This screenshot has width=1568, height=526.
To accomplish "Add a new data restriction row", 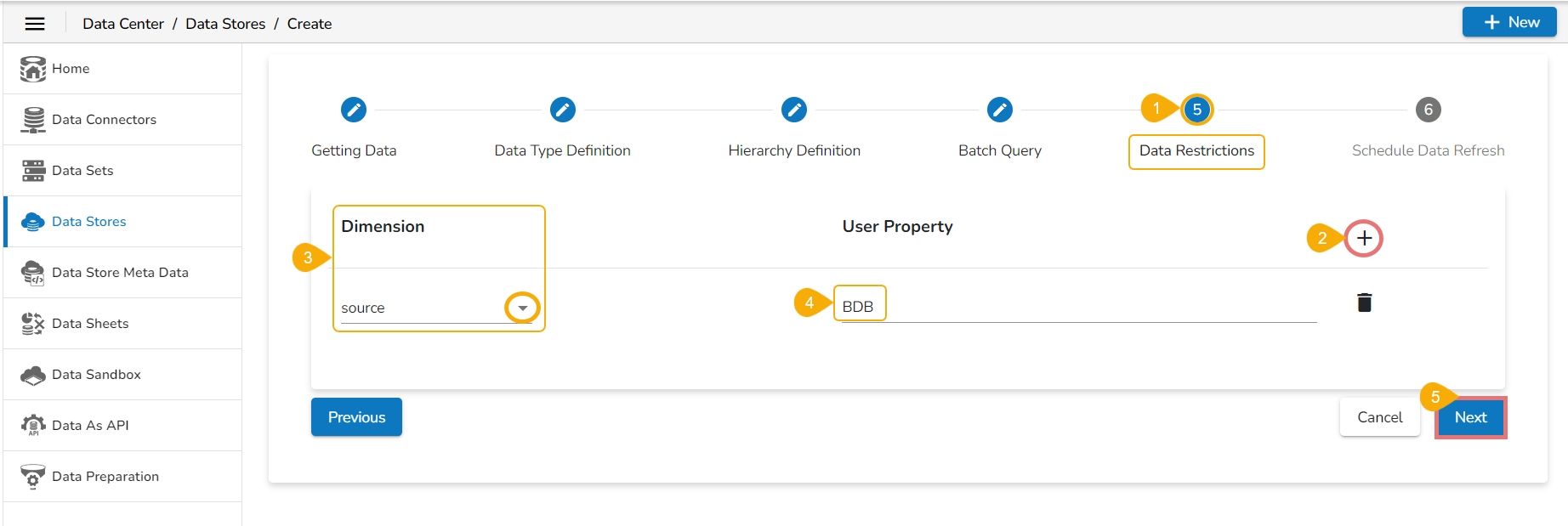I will (x=1364, y=238).
